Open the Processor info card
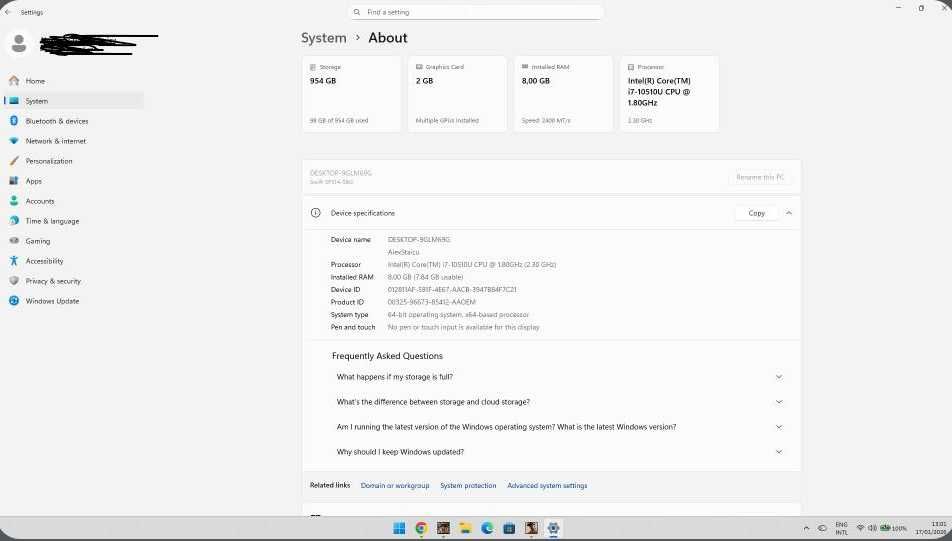Image resolution: width=952 pixels, height=541 pixels. pyautogui.click(x=669, y=94)
